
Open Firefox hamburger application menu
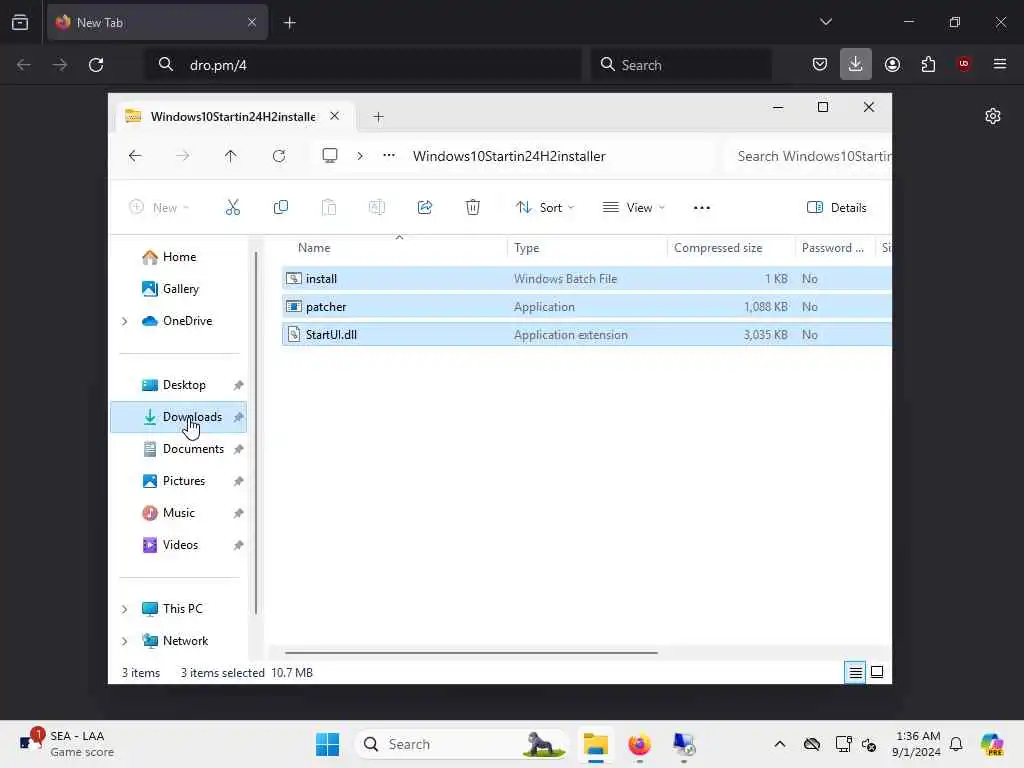click(999, 64)
